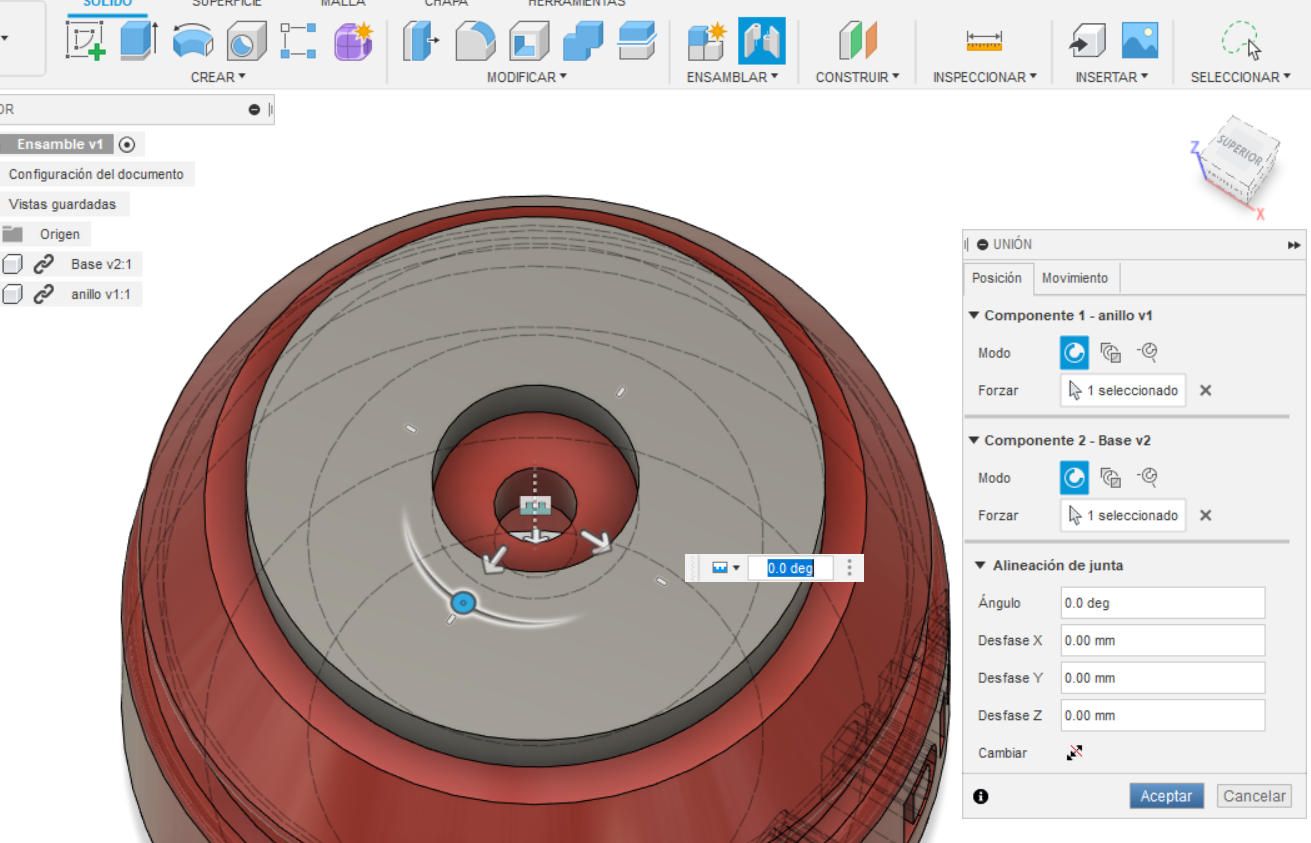Switch to the Movimiento tab
The width and height of the screenshot is (1311, 843).
[x=1075, y=278]
